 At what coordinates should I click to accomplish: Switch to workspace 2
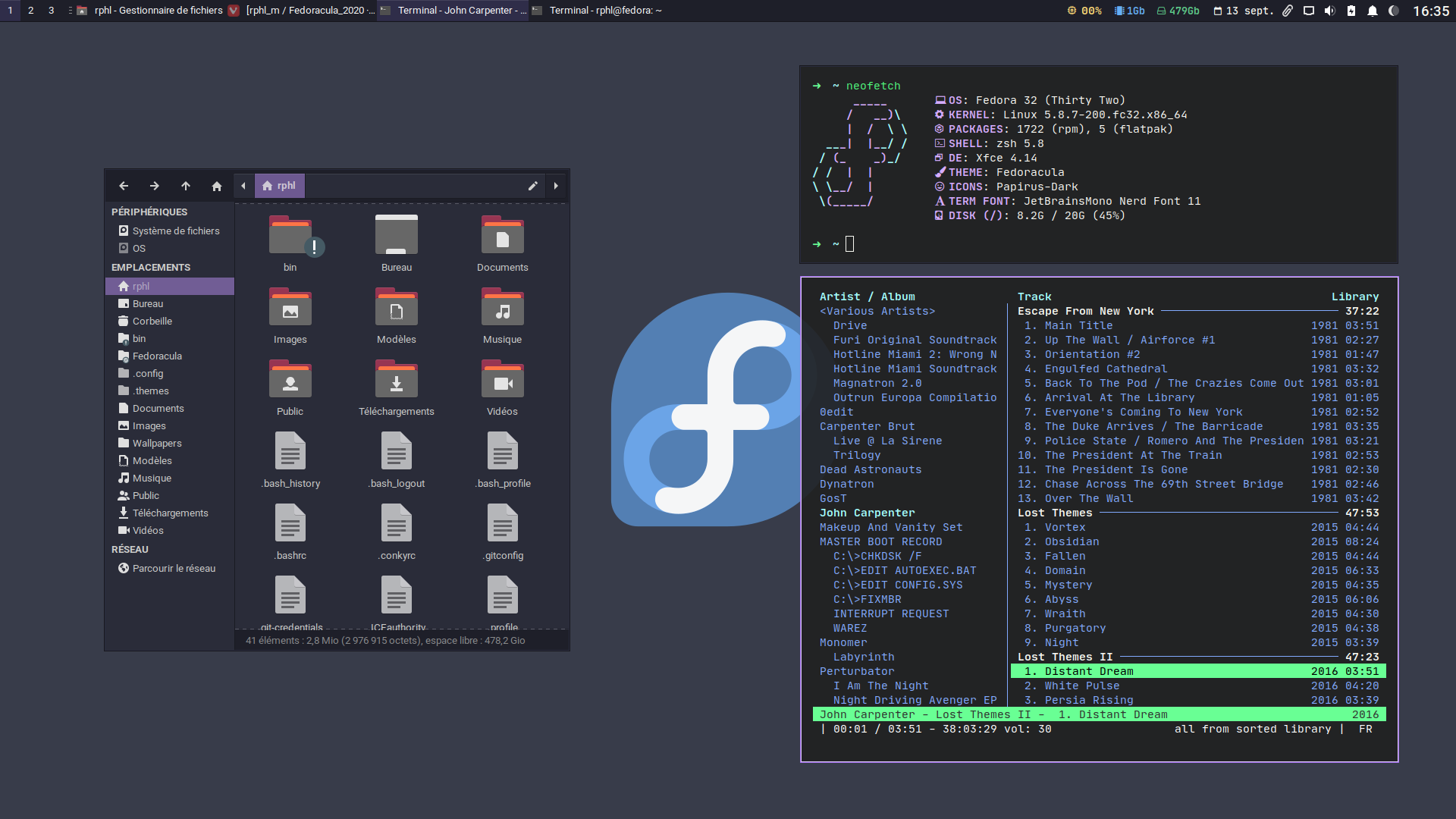[30, 11]
